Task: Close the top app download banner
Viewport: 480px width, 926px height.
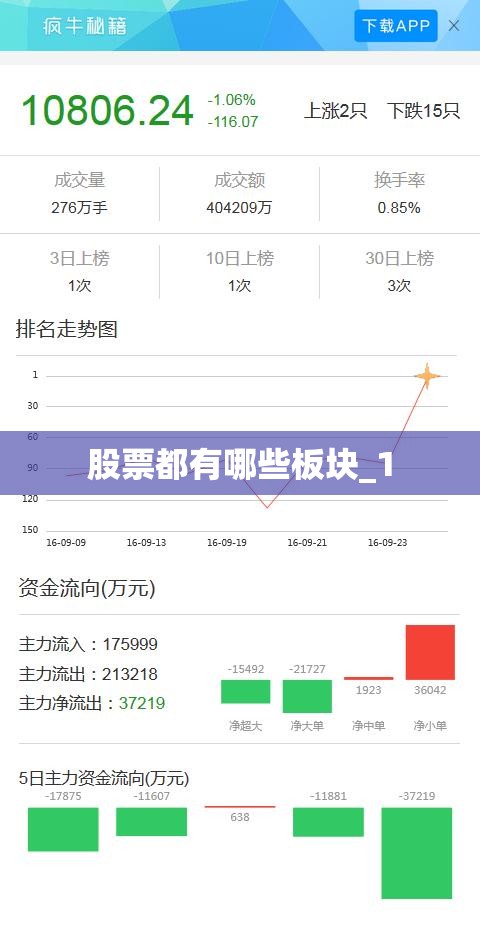Action: [x=454, y=26]
